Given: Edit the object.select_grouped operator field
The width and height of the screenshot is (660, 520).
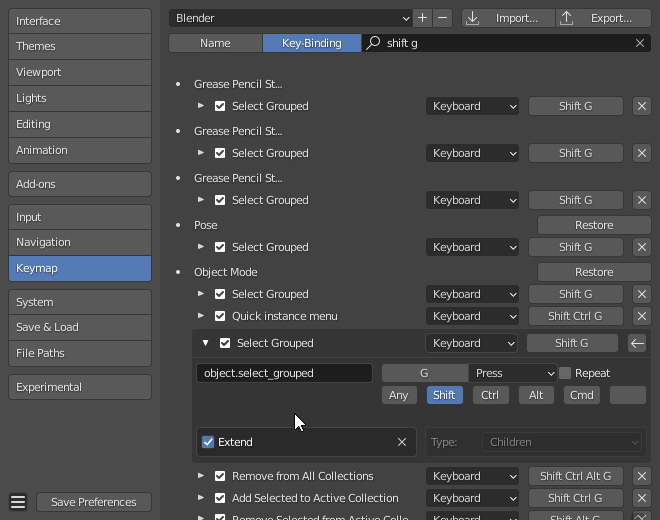Looking at the screenshot, I should tap(285, 373).
